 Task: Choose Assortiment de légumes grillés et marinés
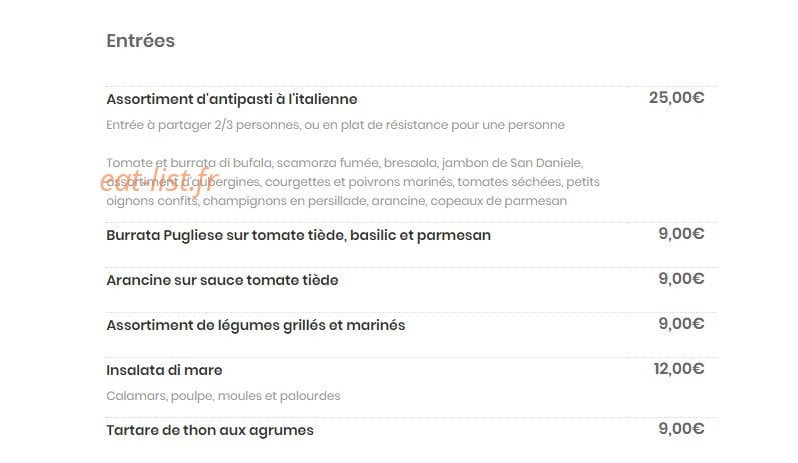tap(256, 325)
